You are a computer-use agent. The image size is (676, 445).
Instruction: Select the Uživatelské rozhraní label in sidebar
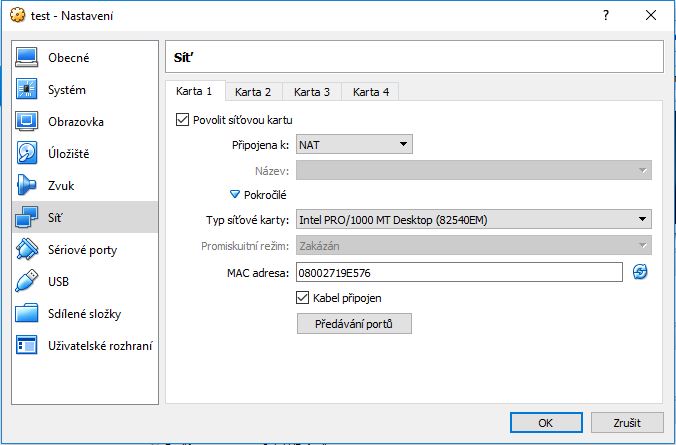pos(100,345)
